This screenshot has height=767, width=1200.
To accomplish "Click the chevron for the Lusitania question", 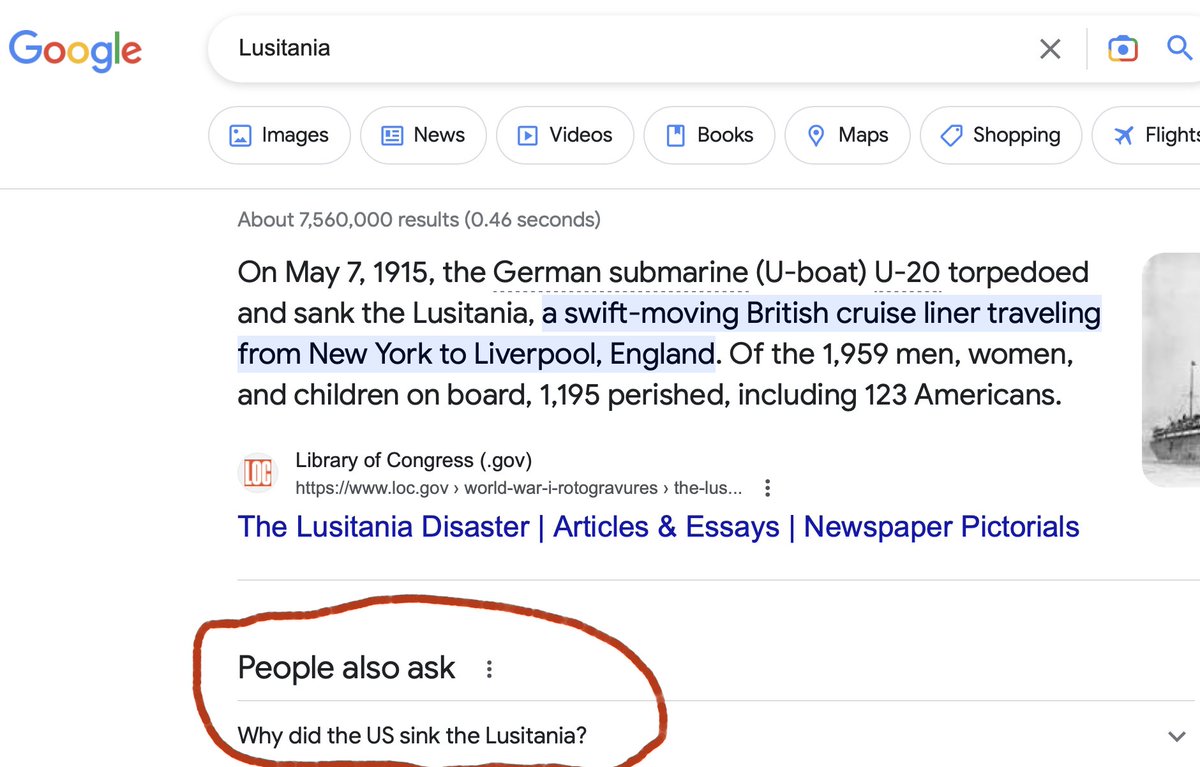I will pyautogui.click(x=1177, y=737).
